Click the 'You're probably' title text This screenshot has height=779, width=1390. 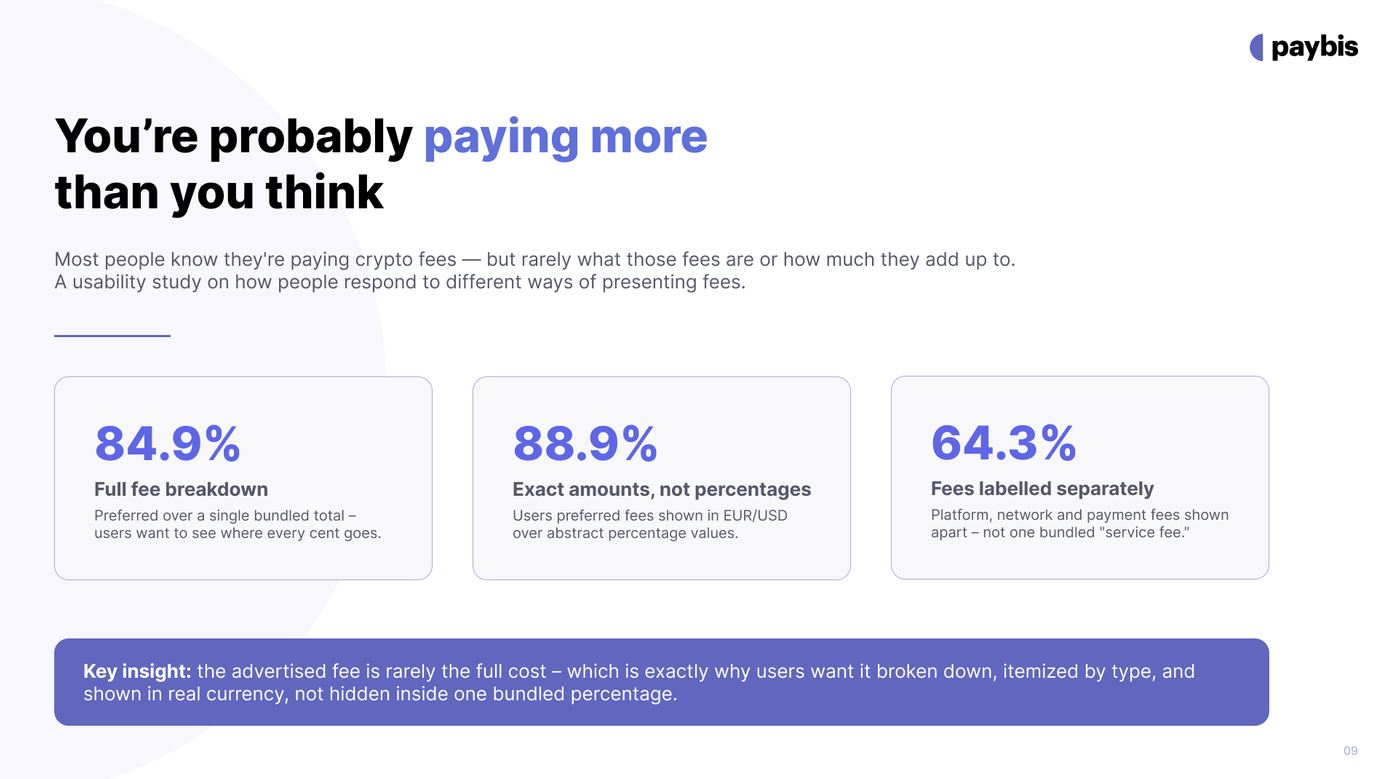[233, 136]
